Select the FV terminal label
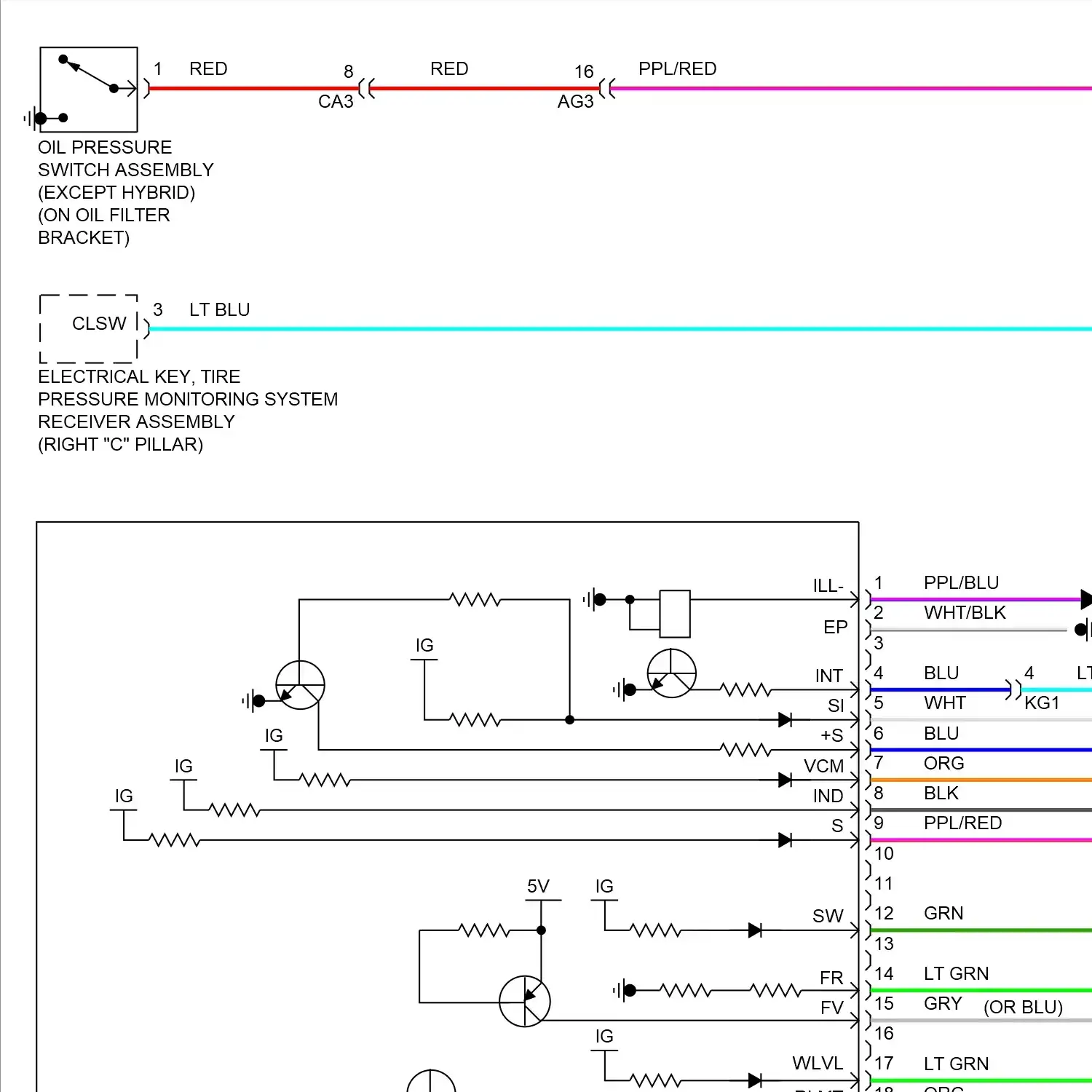 click(831, 1008)
